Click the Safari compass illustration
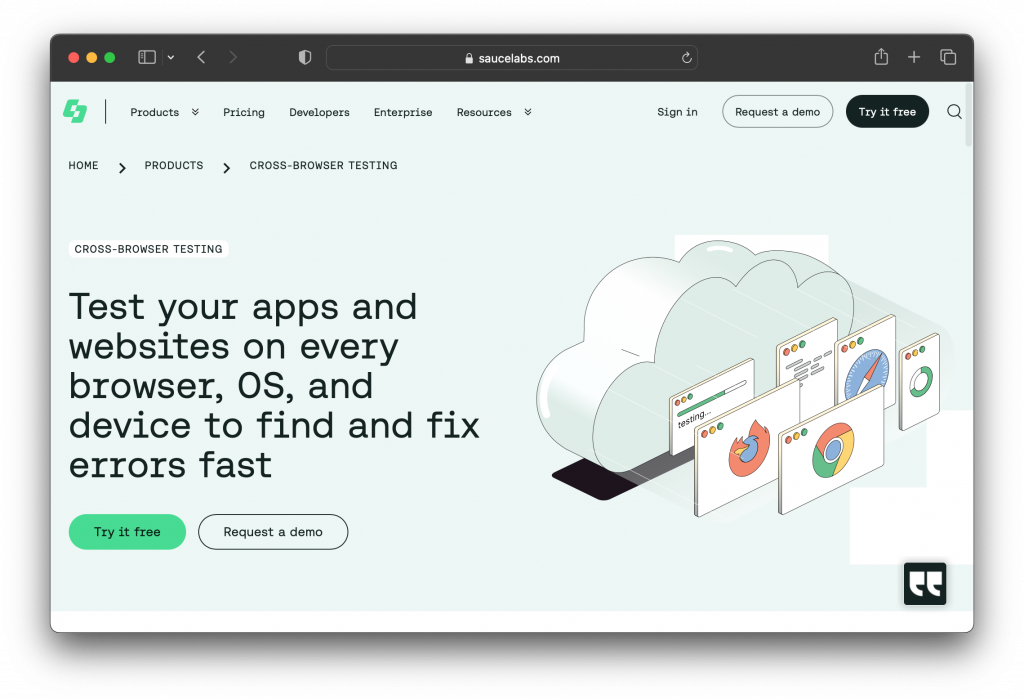The height and width of the screenshot is (699, 1024). [867, 374]
